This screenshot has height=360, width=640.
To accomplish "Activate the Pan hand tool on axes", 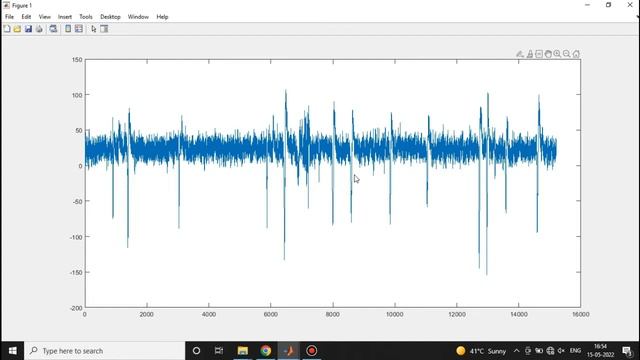I will pyautogui.click(x=548, y=54).
